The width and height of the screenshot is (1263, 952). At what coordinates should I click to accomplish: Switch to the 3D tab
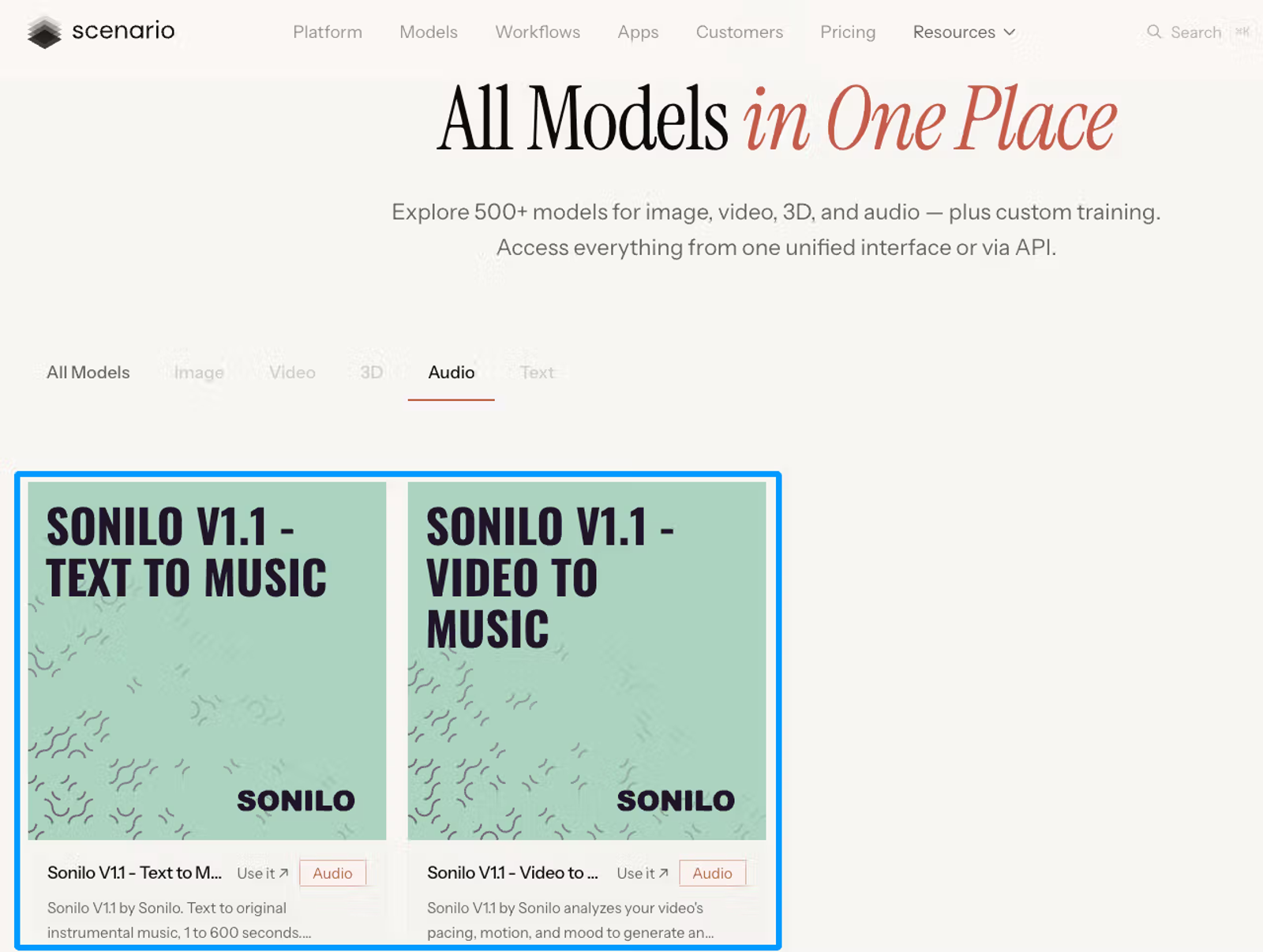pyautogui.click(x=372, y=373)
